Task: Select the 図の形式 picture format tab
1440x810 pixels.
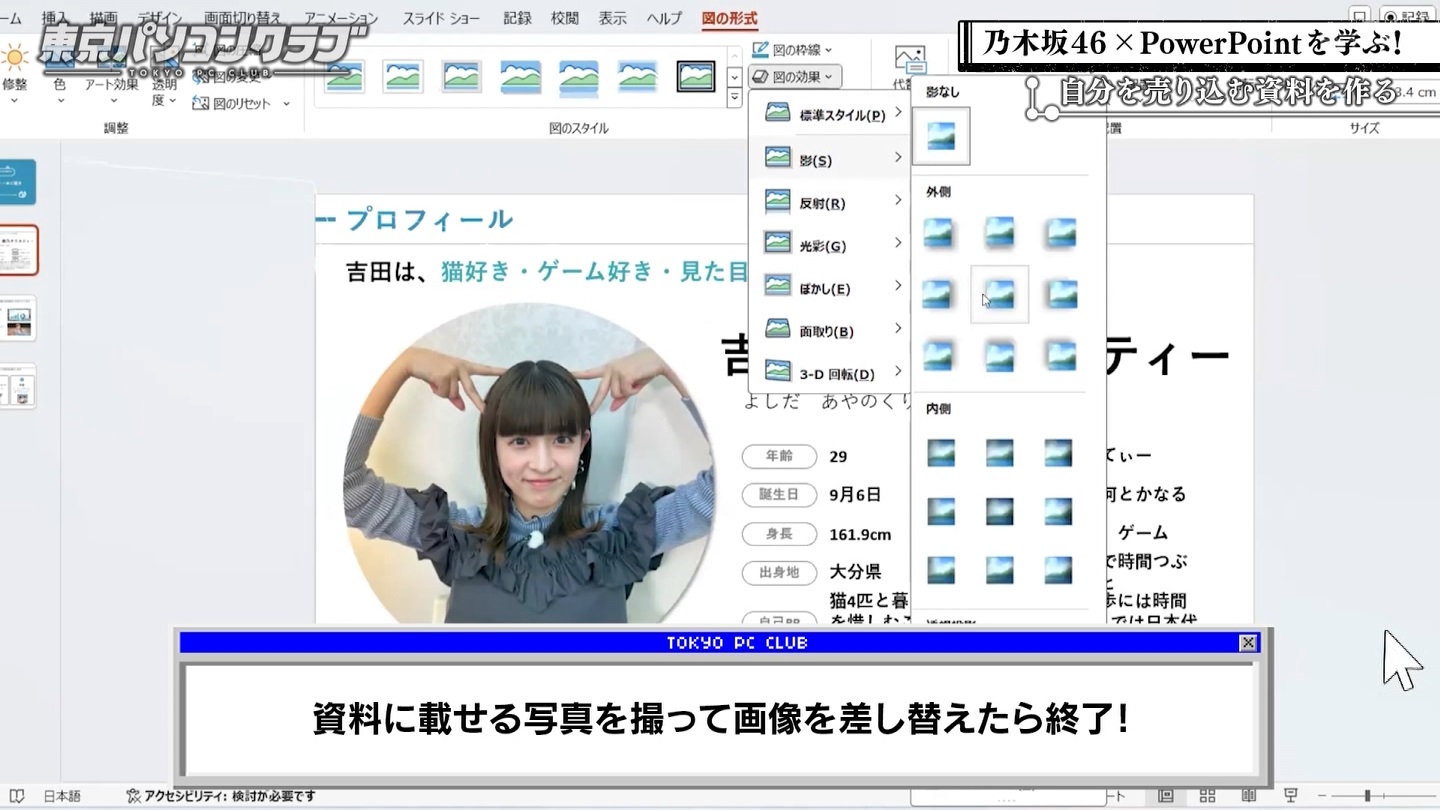Action: pyautogui.click(x=729, y=18)
